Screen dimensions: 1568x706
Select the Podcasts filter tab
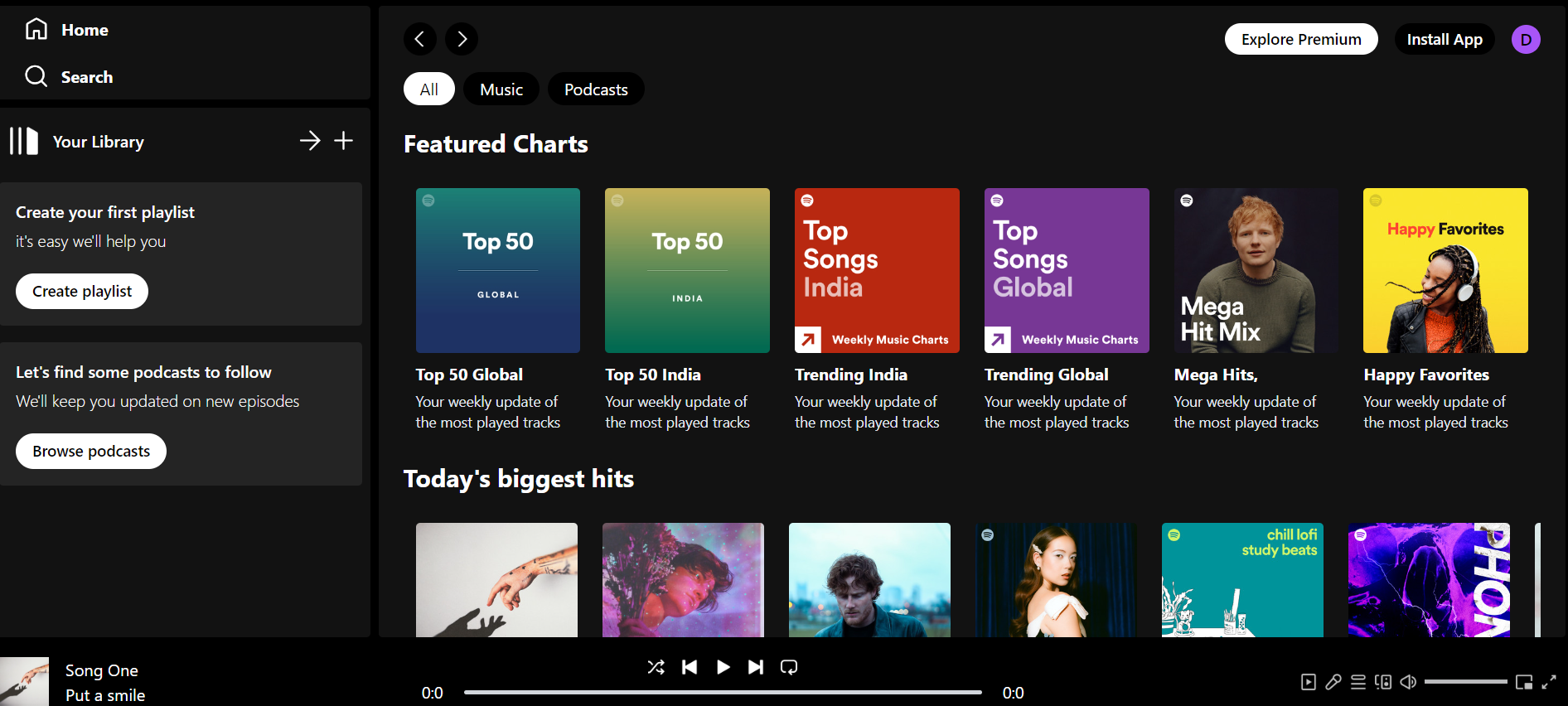tap(595, 89)
